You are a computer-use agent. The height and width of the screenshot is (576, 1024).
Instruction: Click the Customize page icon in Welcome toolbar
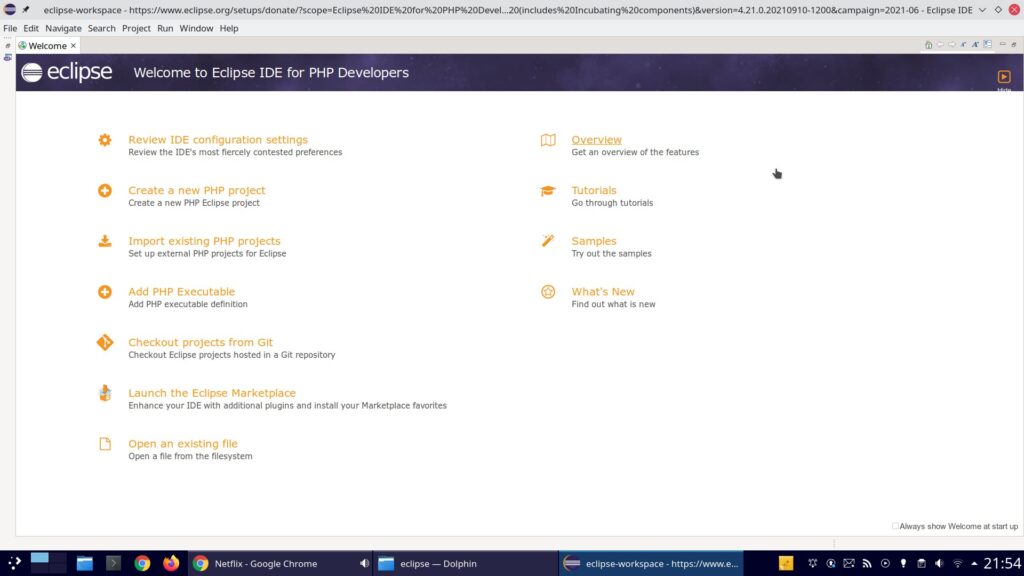coord(987,45)
